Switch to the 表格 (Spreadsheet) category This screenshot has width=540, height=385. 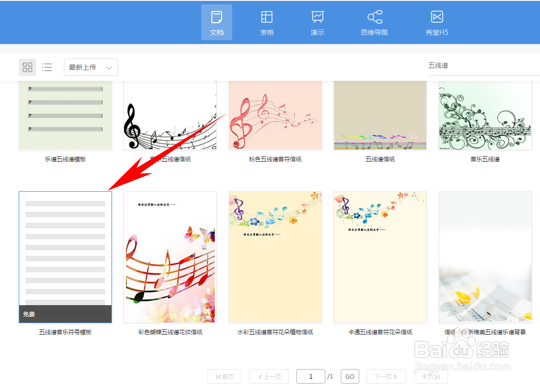tap(267, 22)
